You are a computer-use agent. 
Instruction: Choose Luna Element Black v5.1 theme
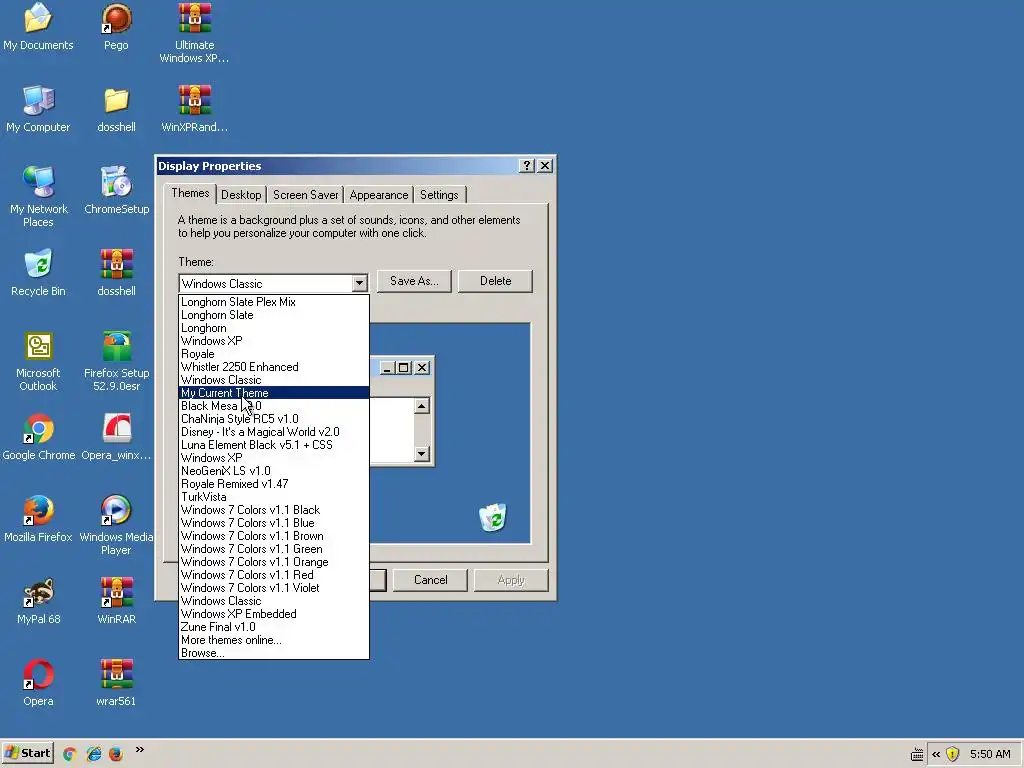tap(274, 445)
